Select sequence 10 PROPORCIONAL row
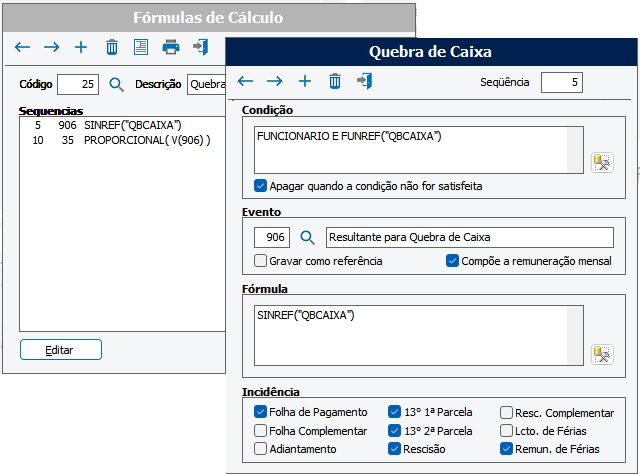Viewport: 640px width, 474px height. coord(120,141)
